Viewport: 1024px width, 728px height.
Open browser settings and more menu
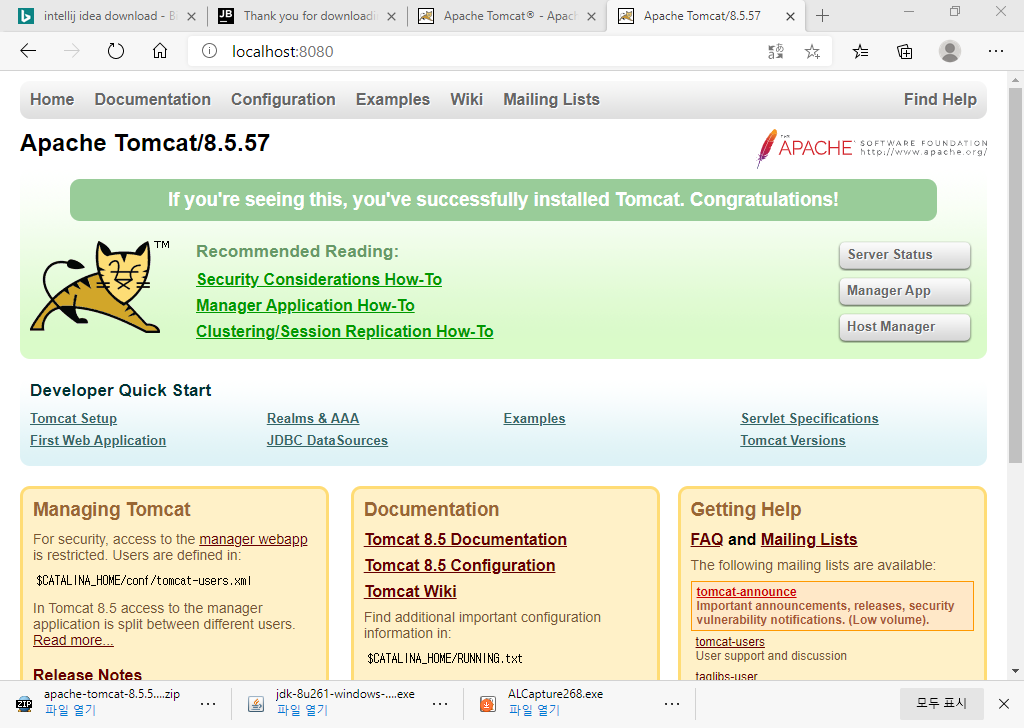995,51
